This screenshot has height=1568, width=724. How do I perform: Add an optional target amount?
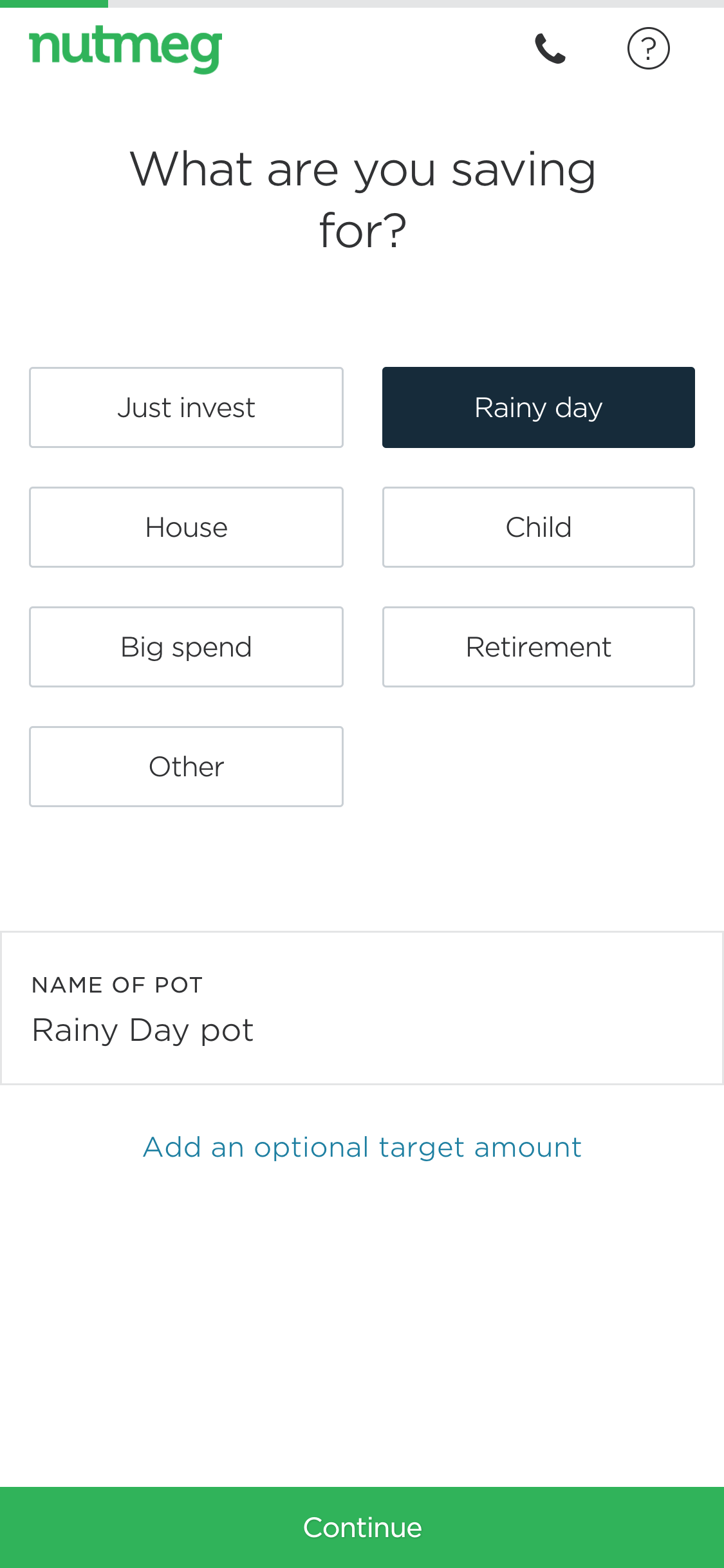click(362, 1148)
